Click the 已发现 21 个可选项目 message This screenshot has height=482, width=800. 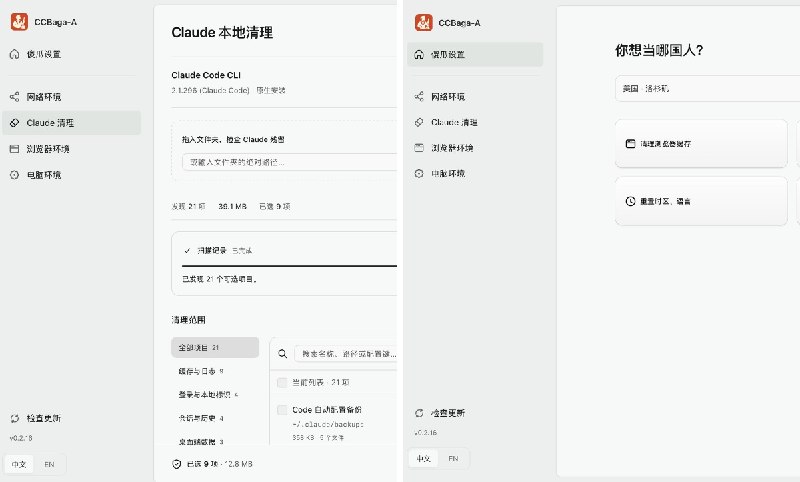click(219, 279)
